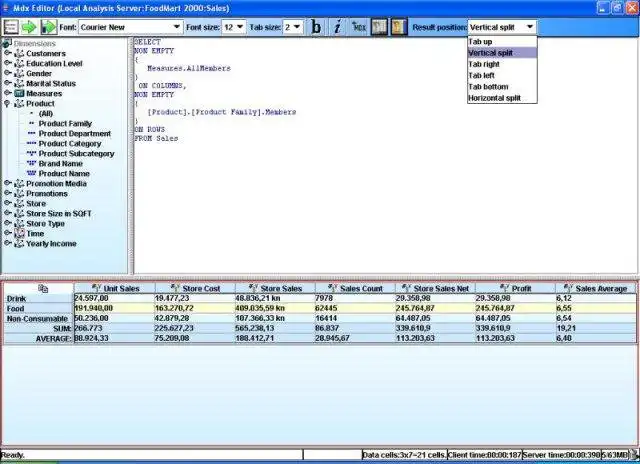
Task: Expand the Customers dimension node
Action: pos(8,53)
